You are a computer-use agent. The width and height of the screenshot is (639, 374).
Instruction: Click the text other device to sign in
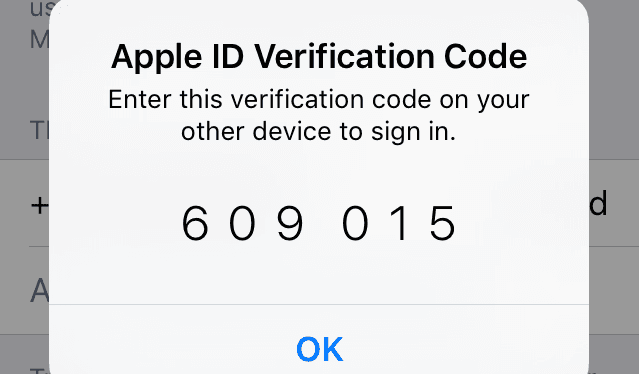tap(318, 132)
